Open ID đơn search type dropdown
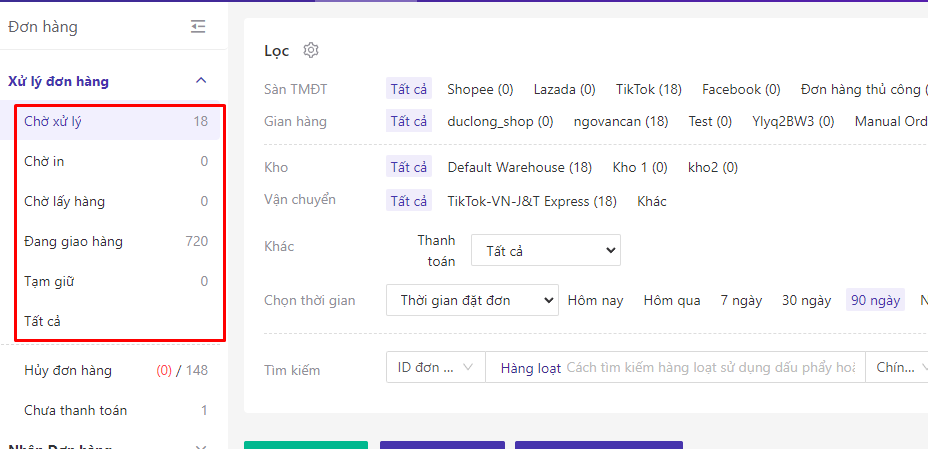 pos(435,368)
